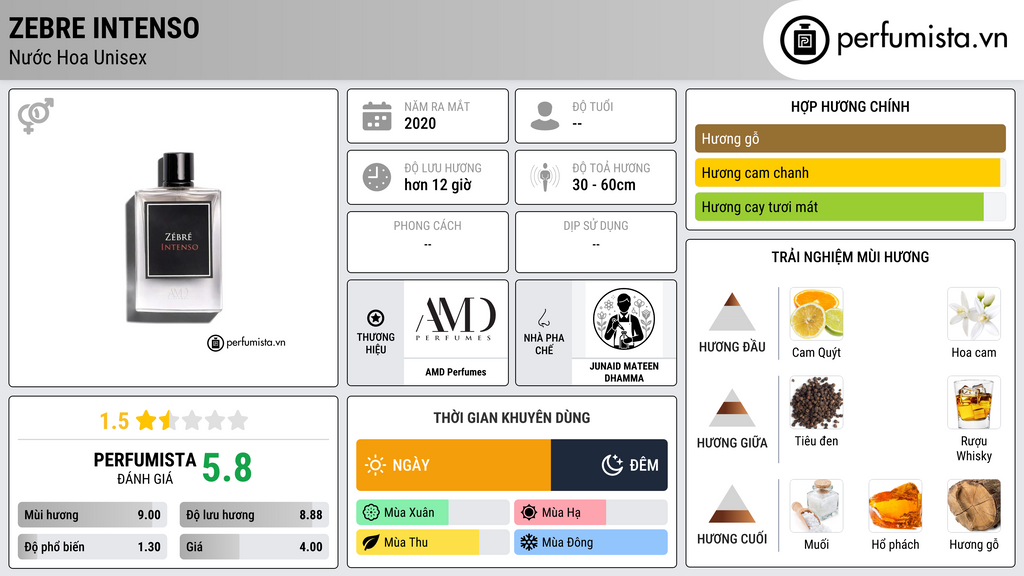Click the Mùa Thu season bar

(433, 543)
